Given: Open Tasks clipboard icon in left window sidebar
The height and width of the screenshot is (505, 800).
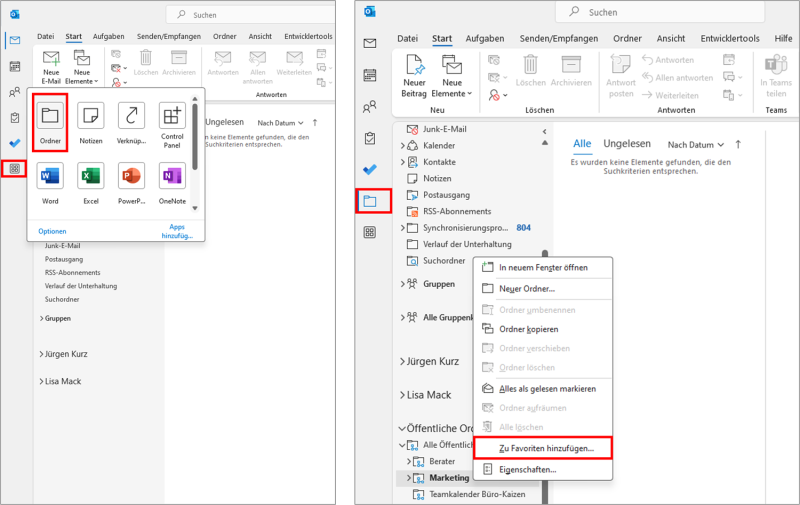Looking at the screenshot, I should (15, 118).
